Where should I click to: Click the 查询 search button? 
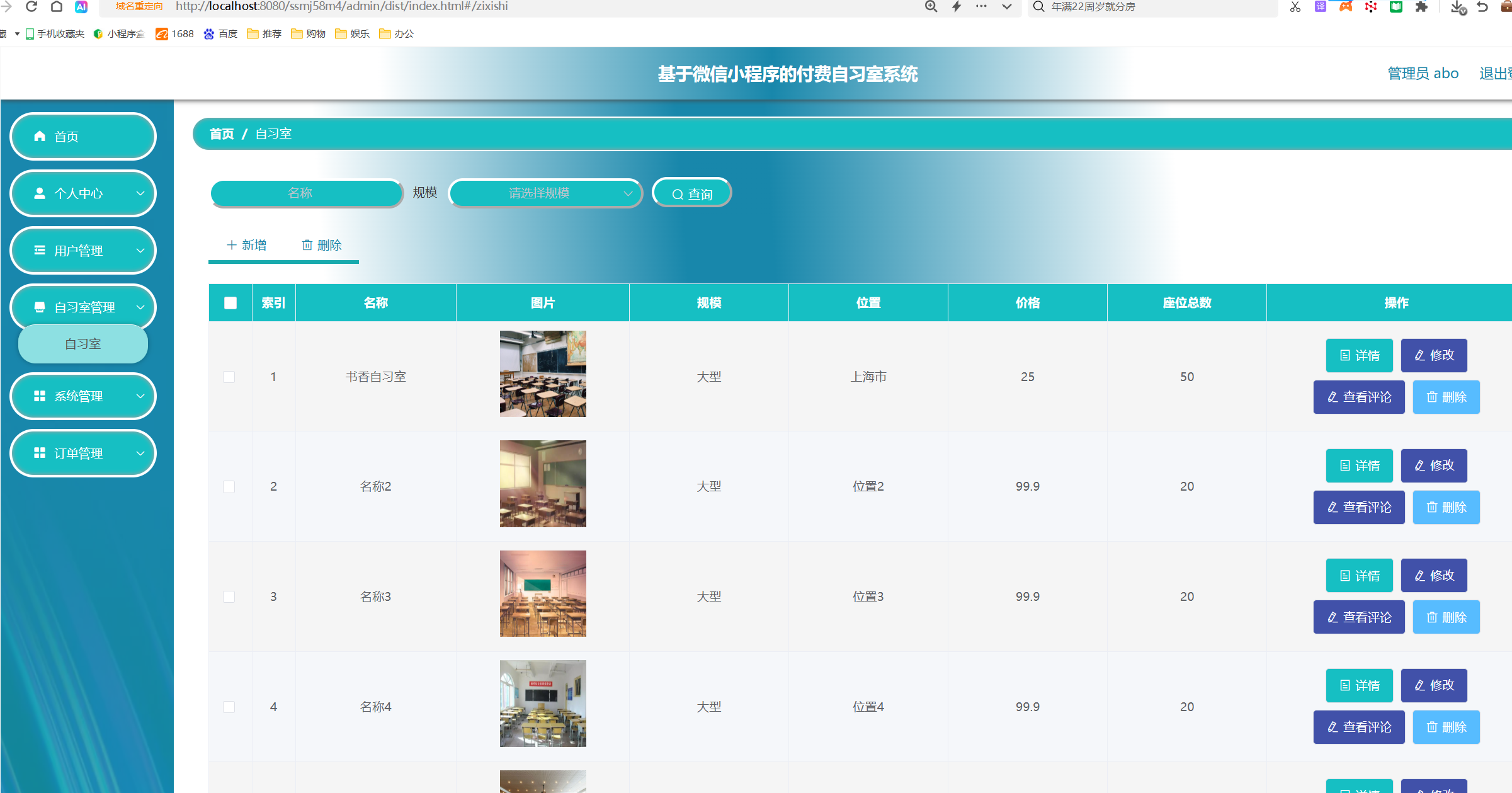(x=692, y=193)
